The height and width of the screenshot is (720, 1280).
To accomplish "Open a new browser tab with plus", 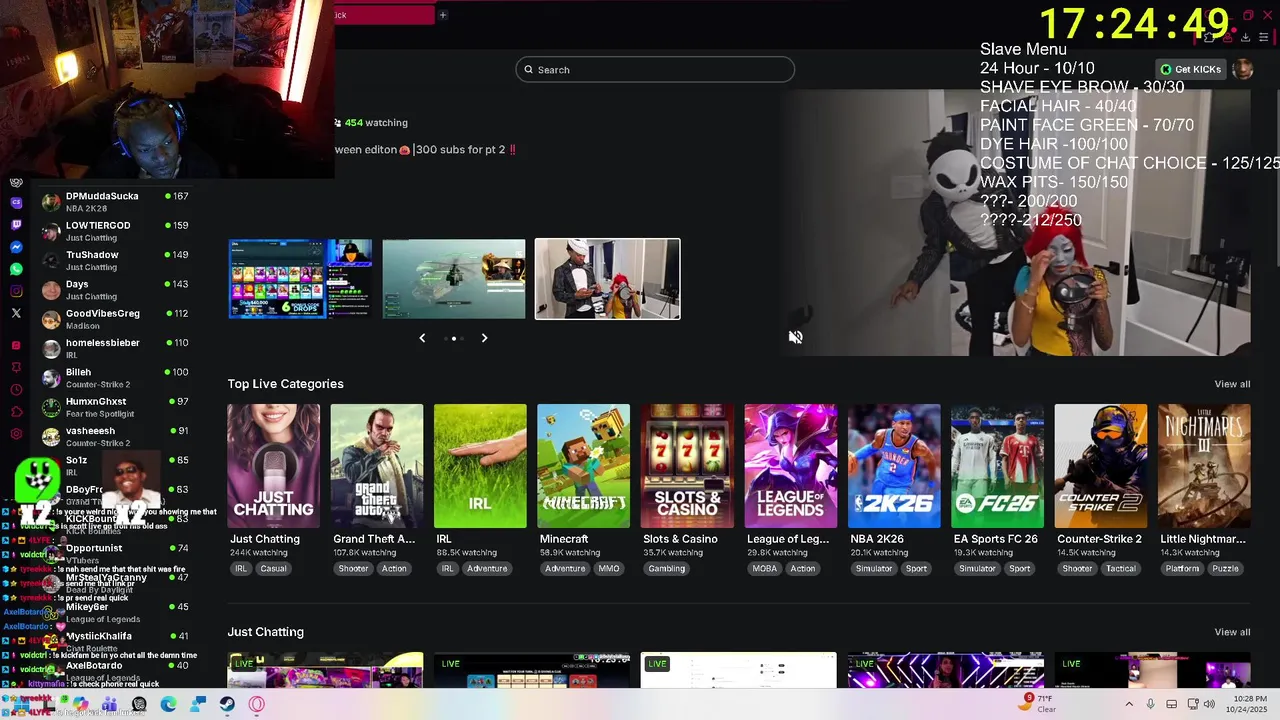I will coord(442,15).
